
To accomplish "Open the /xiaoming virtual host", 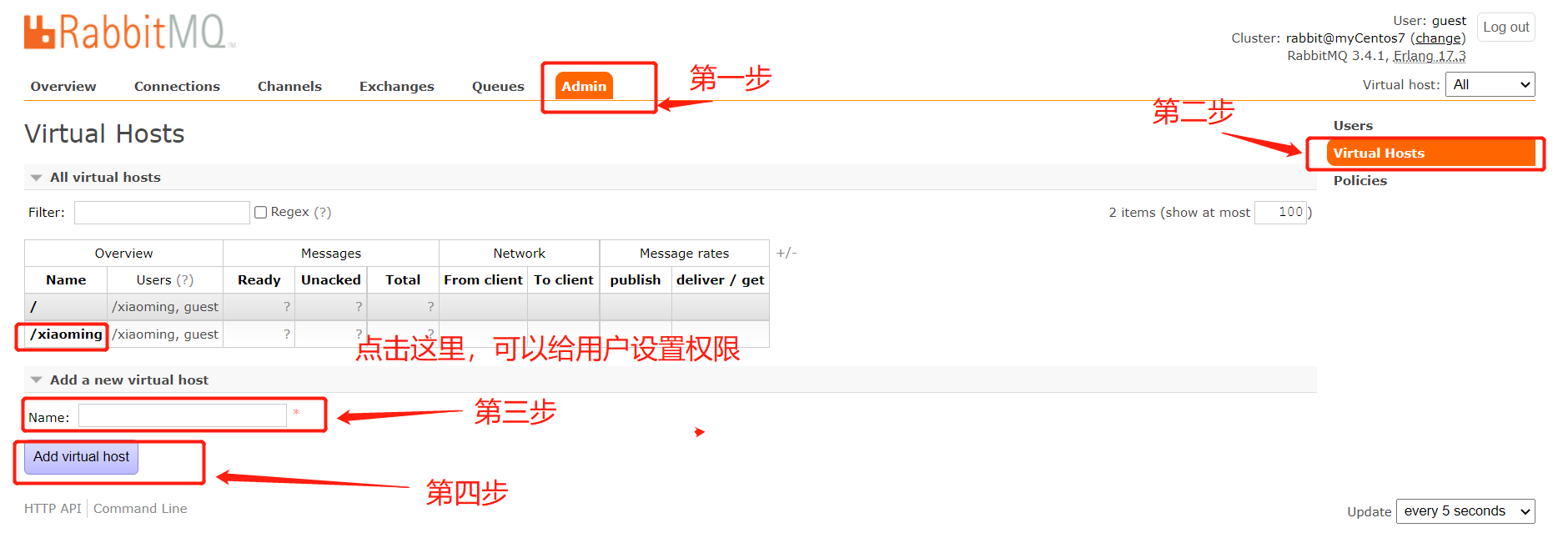I will click(x=66, y=334).
